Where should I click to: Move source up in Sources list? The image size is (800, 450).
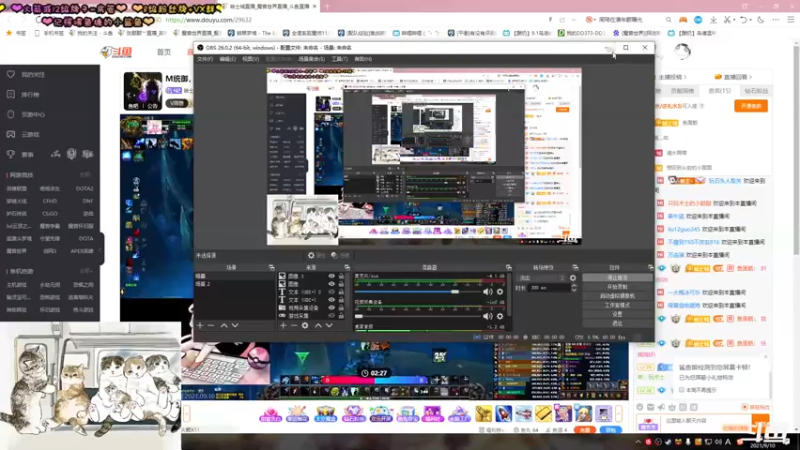(318, 326)
